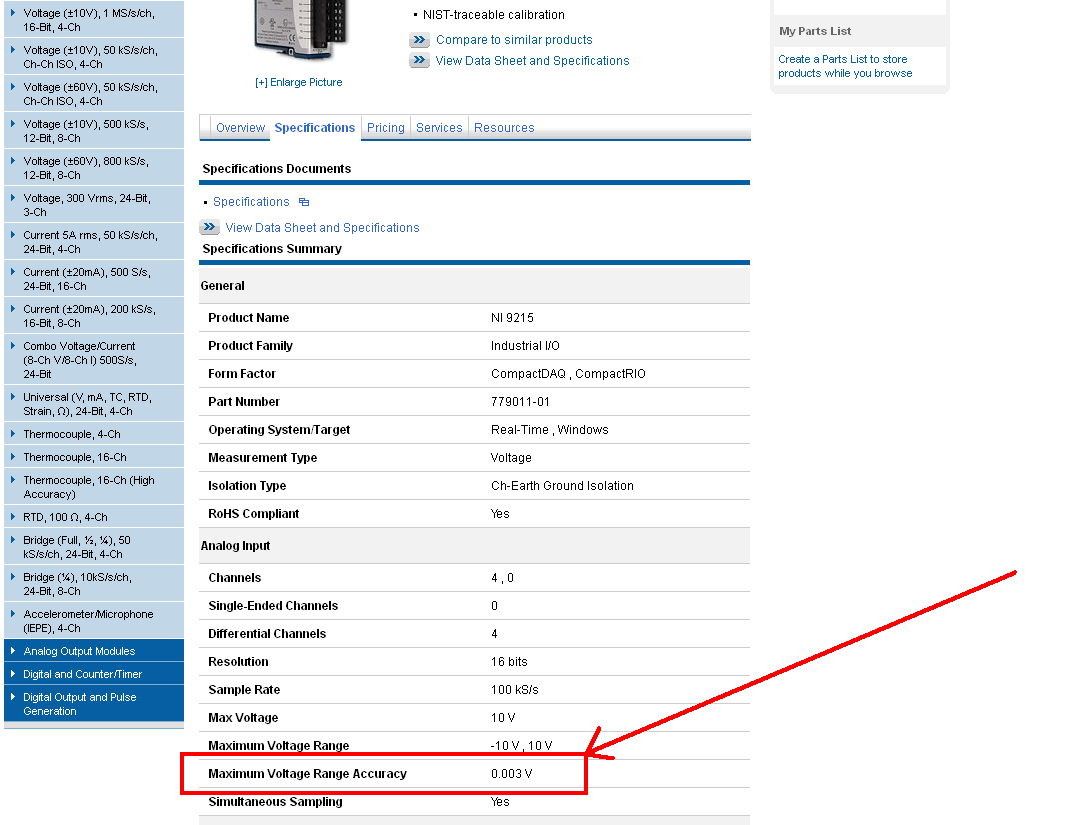
Task: Select Voltage (±10V), 50 kS/s/ch, Ch-Ch ISO
Action: click(94, 56)
